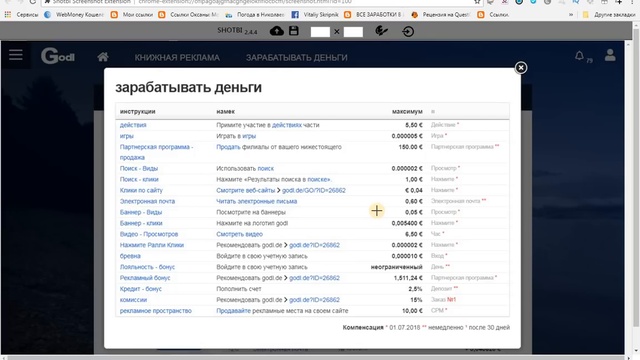
Task: Open the Поиск - Виды link
Action: [x=139, y=168]
